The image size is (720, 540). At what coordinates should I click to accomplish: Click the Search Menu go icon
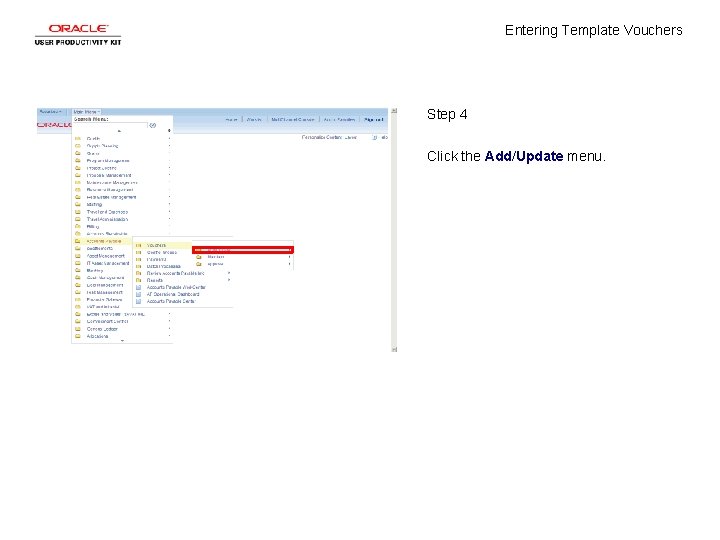pos(153,125)
